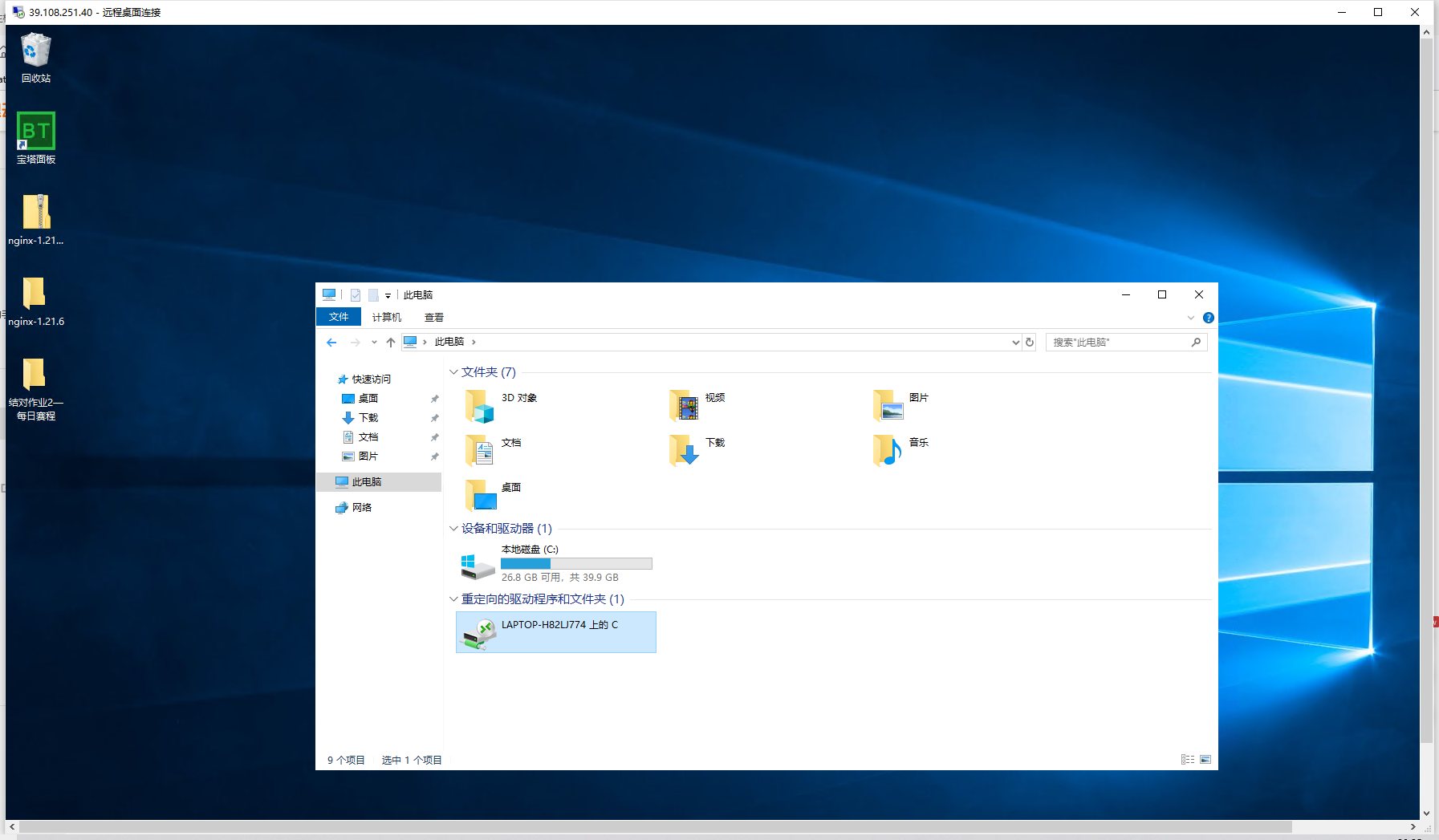Click the left scroll arrow of the remote session
The width and height of the screenshot is (1439, 840).
(12, 826)
